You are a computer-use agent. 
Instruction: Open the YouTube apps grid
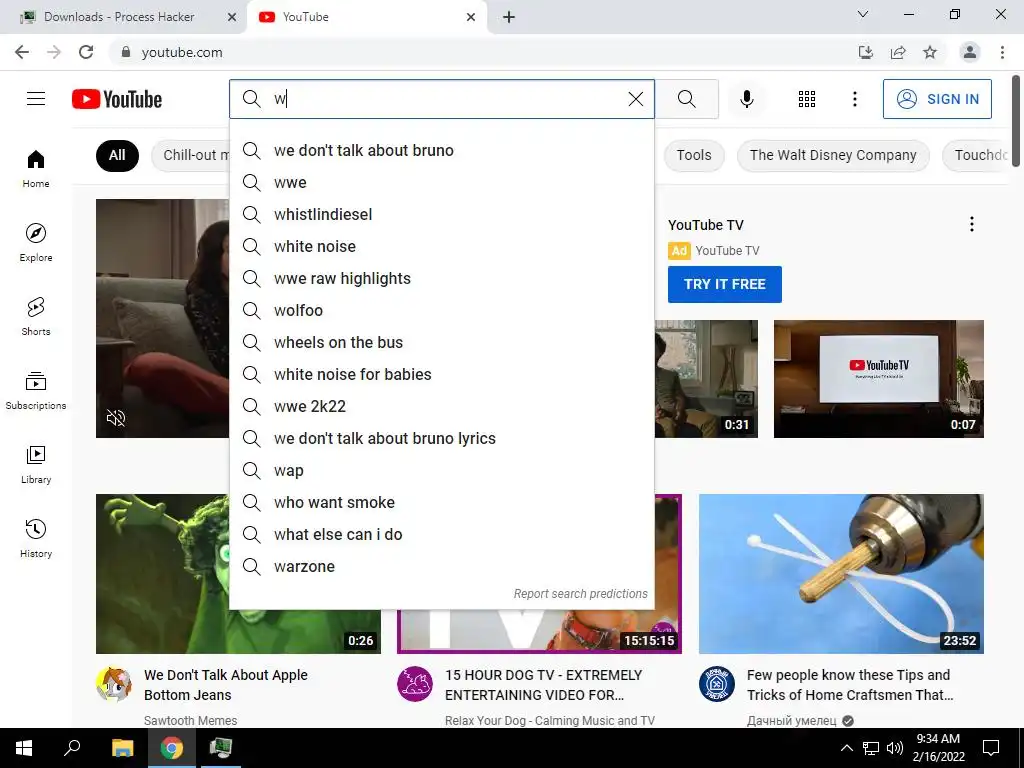(807, 99)
